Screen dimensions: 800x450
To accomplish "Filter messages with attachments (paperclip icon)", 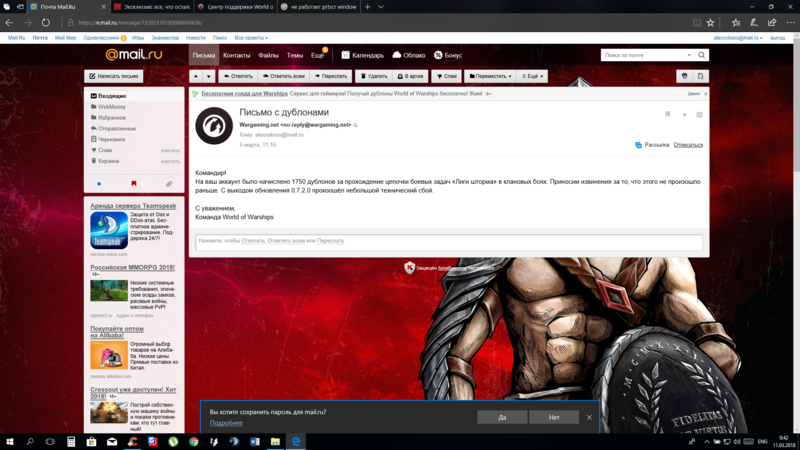I will coord(169,184).
